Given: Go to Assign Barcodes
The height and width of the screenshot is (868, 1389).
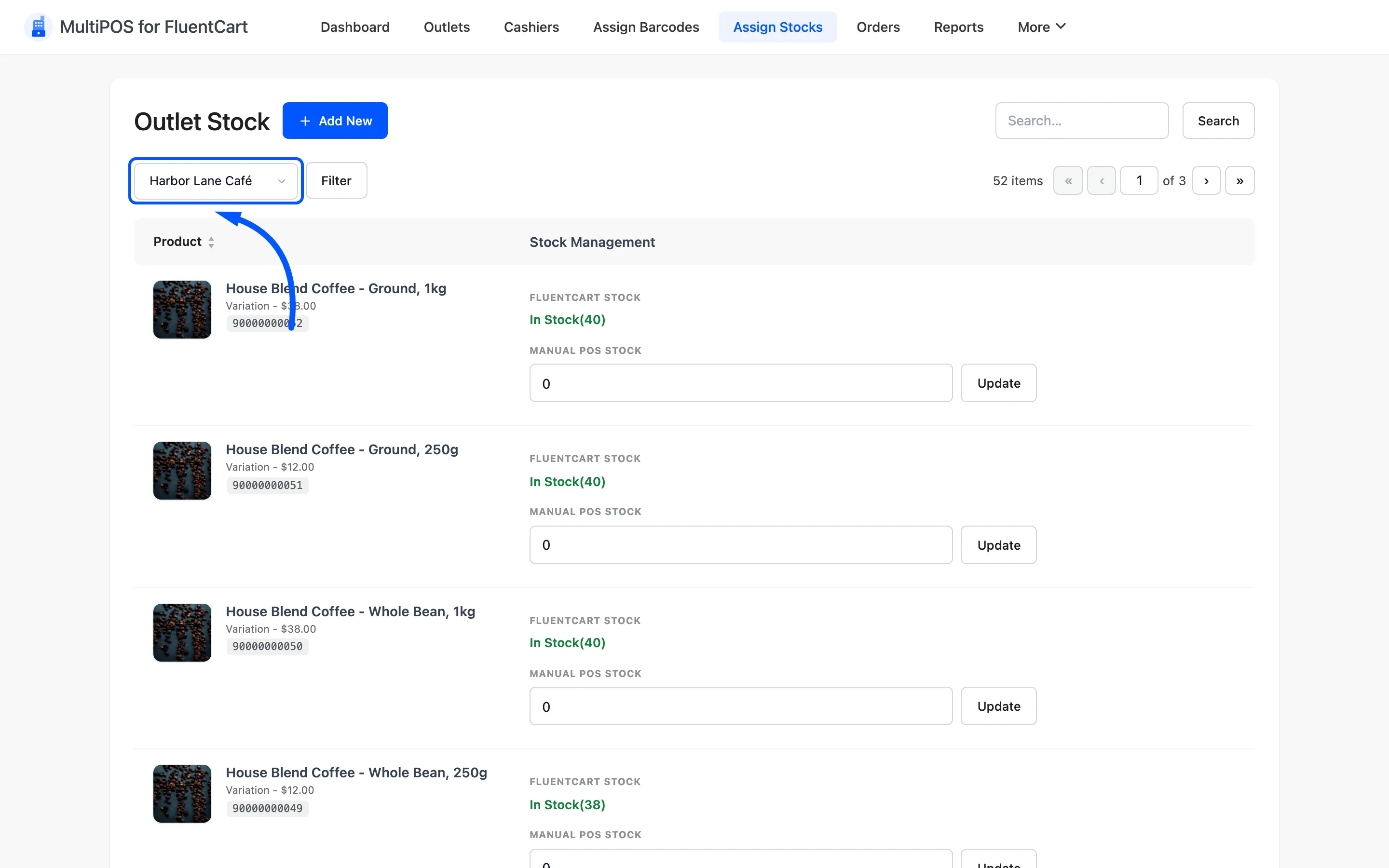Looking at the screenshot, I should point(646,27).
